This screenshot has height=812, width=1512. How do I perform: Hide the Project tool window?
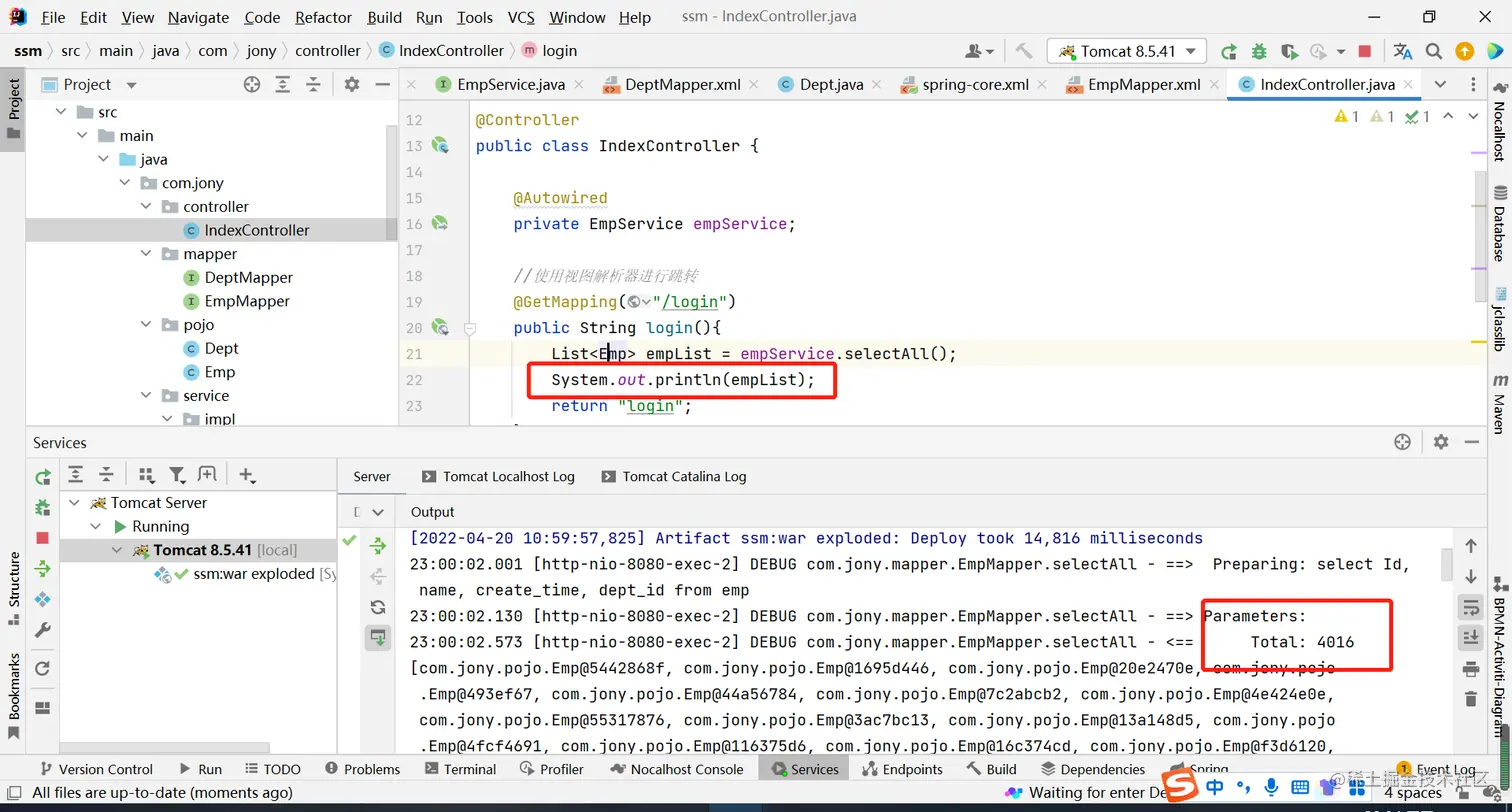click(x=382, y=85)
